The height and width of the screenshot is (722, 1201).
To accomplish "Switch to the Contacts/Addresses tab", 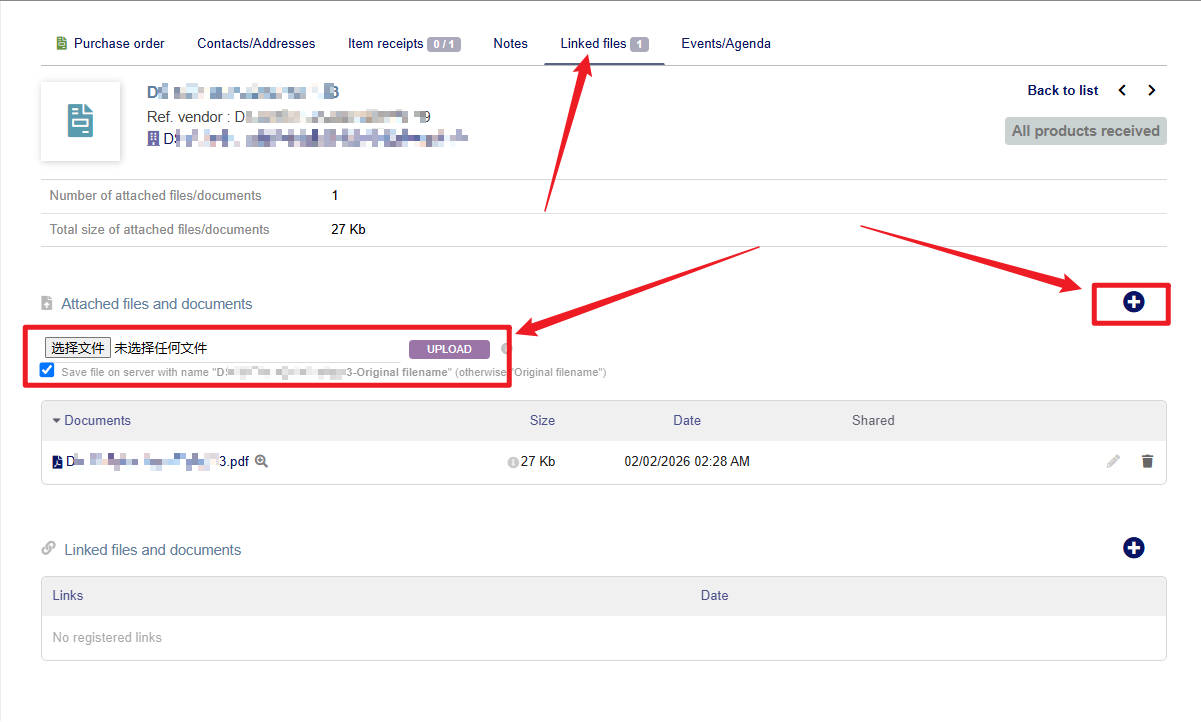I will coord(256,43).
